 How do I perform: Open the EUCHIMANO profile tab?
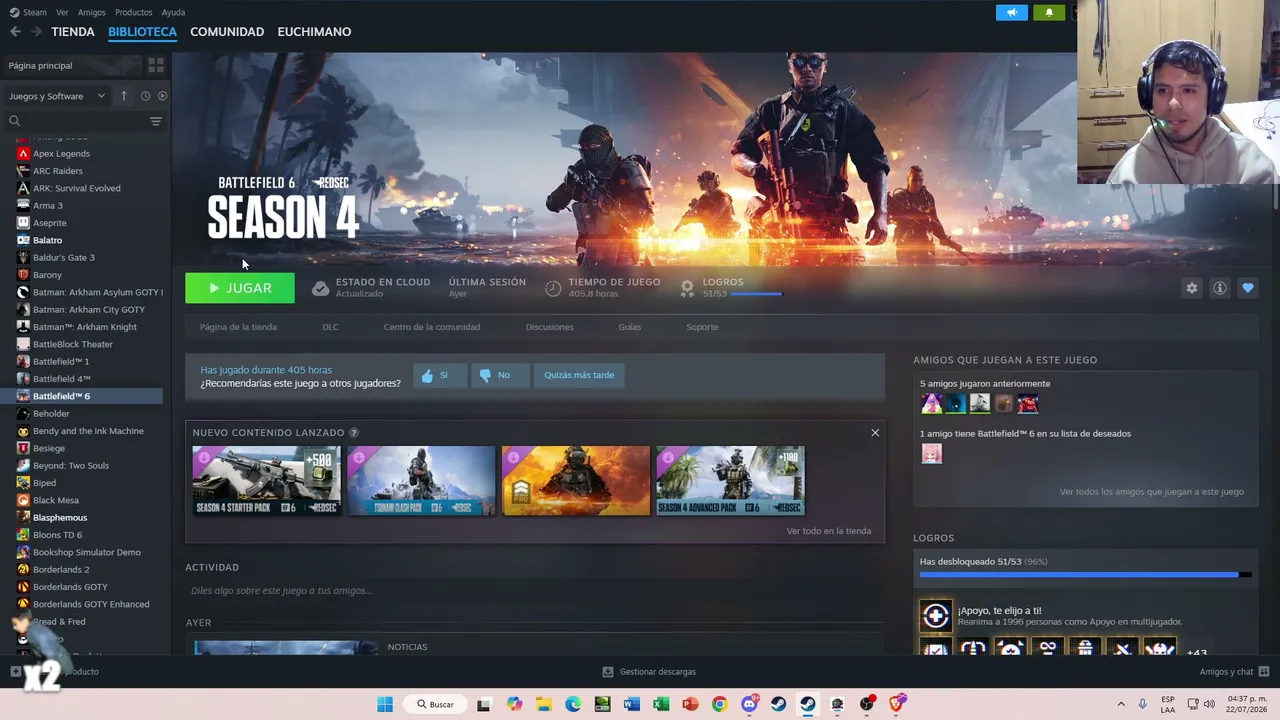tap(314, 32)
